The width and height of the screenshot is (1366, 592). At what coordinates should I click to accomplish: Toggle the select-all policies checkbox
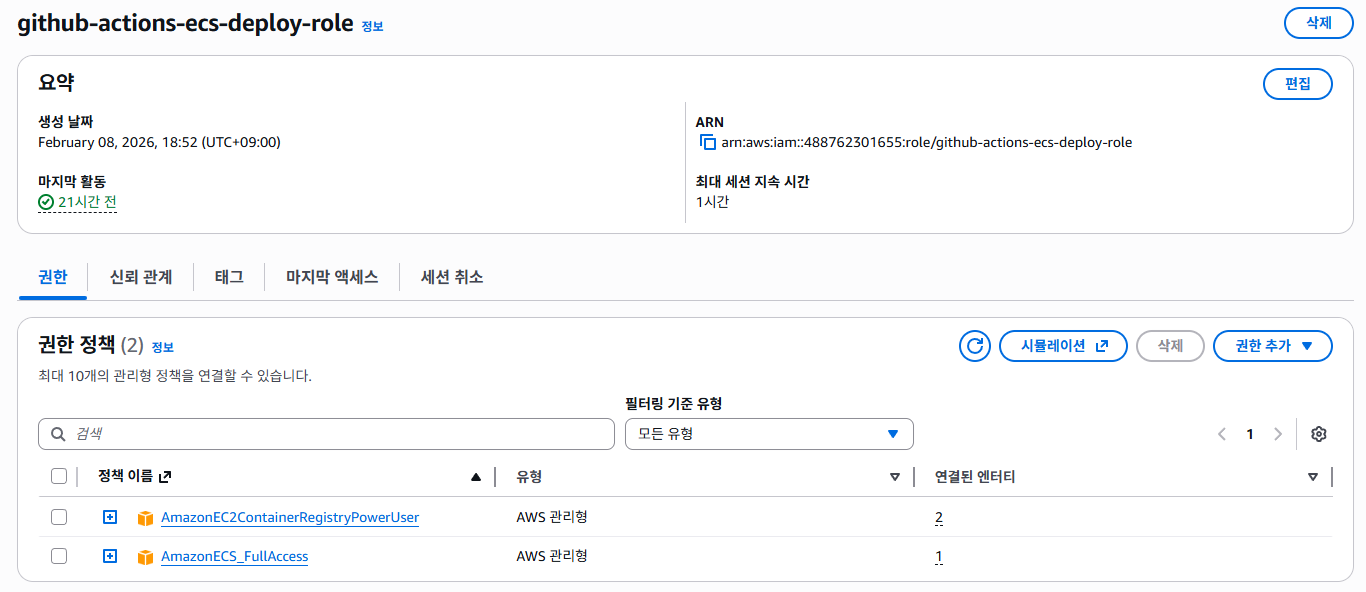[59, 477]
